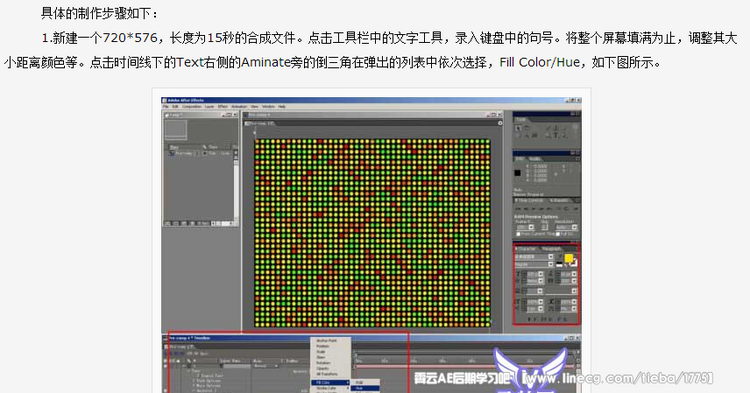Open the font style dropdown in Character panel

coord(534,264)
